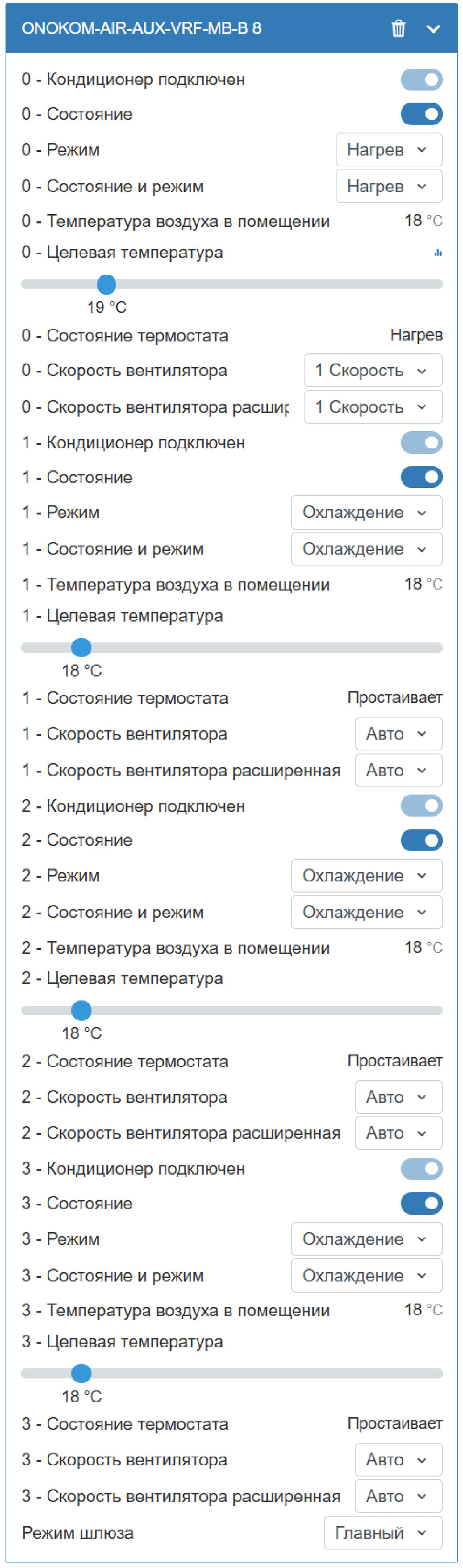This screenshot has height=1568, width=463.
Task: Switch off 3 - Состояние
Action: [422, 1203]
